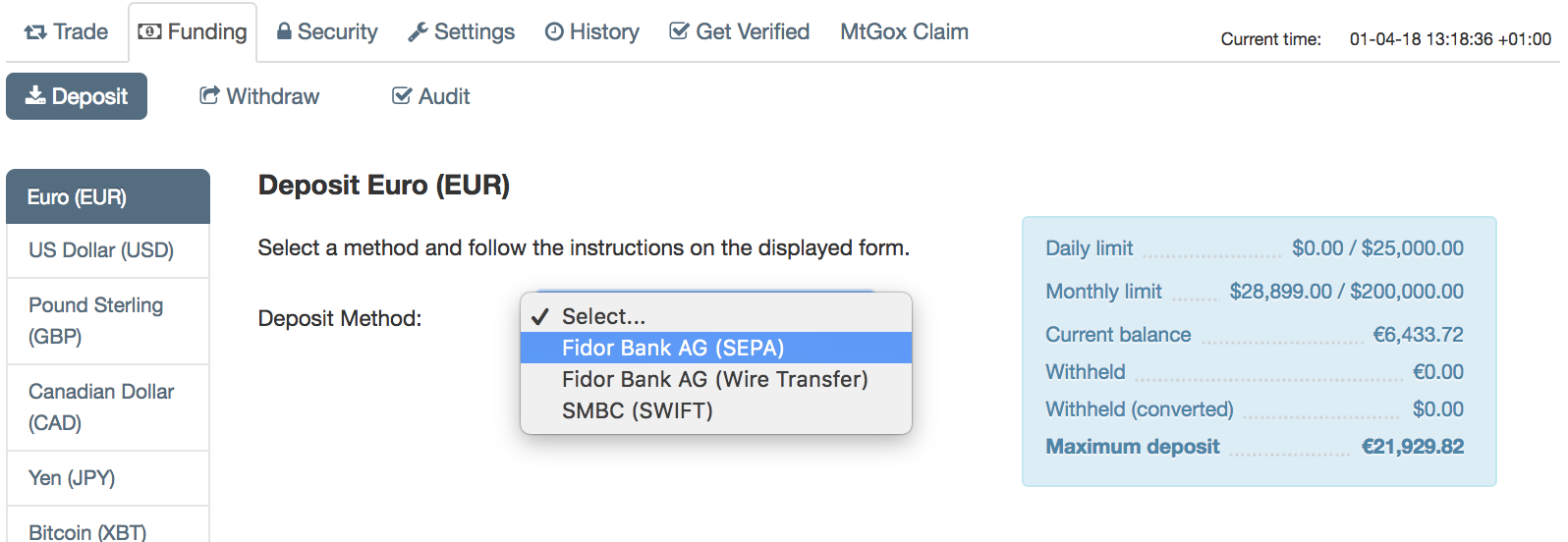Pick SMBC (SWIFT) deposit method
1568x542 pixels.
637,410
